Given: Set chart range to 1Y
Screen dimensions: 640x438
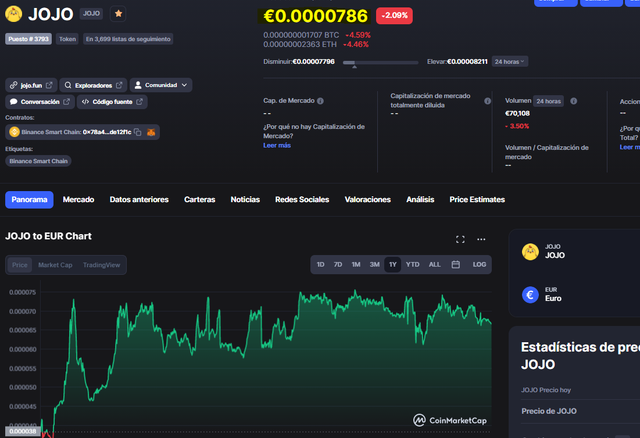Looking at the screenshot, I should (x=393, y=265).
